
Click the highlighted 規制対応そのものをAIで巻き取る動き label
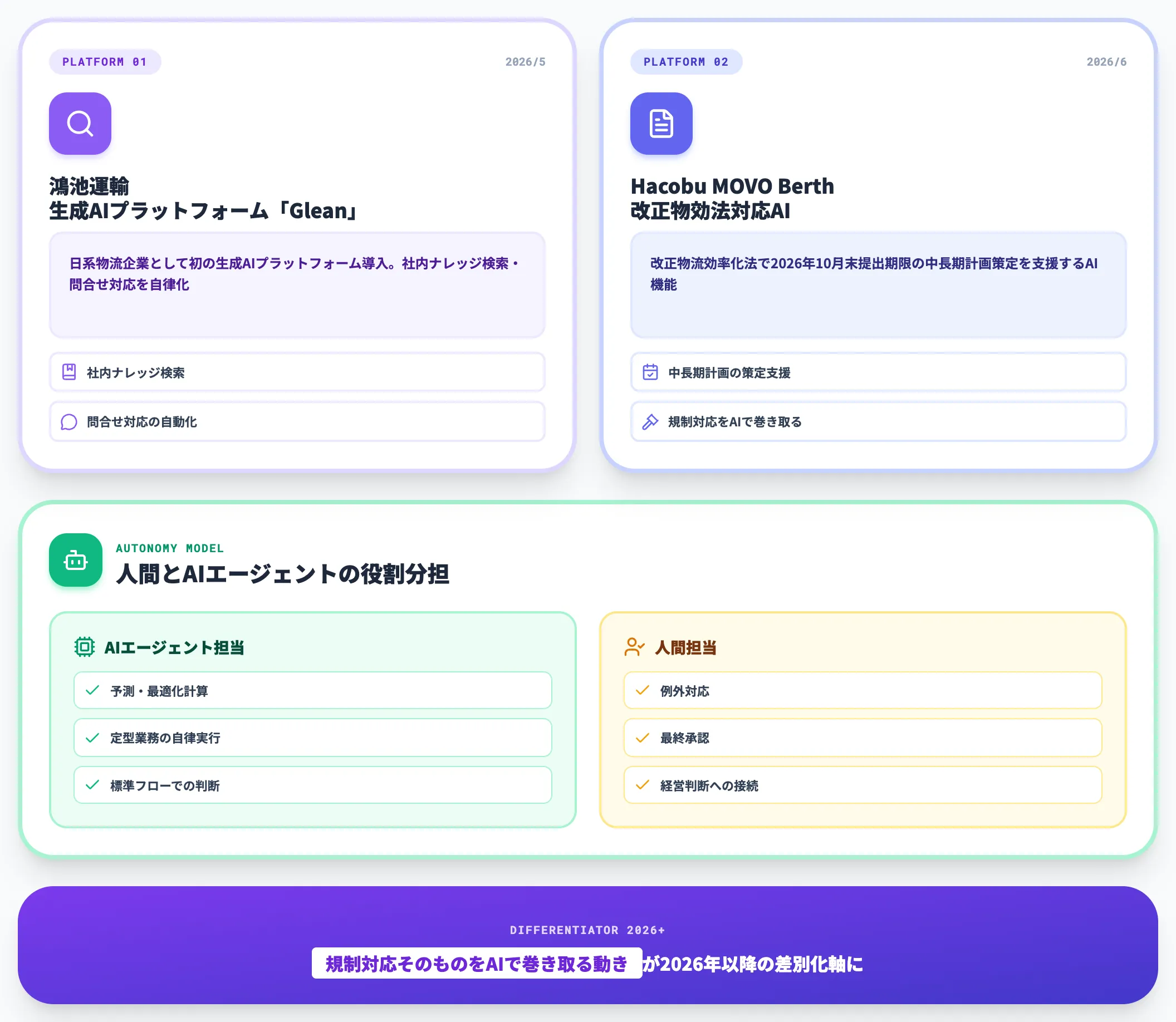477,963
